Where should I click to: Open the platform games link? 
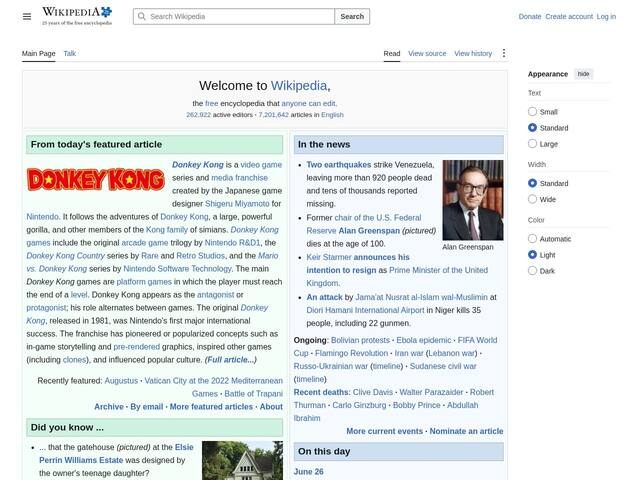pos(144,282)
